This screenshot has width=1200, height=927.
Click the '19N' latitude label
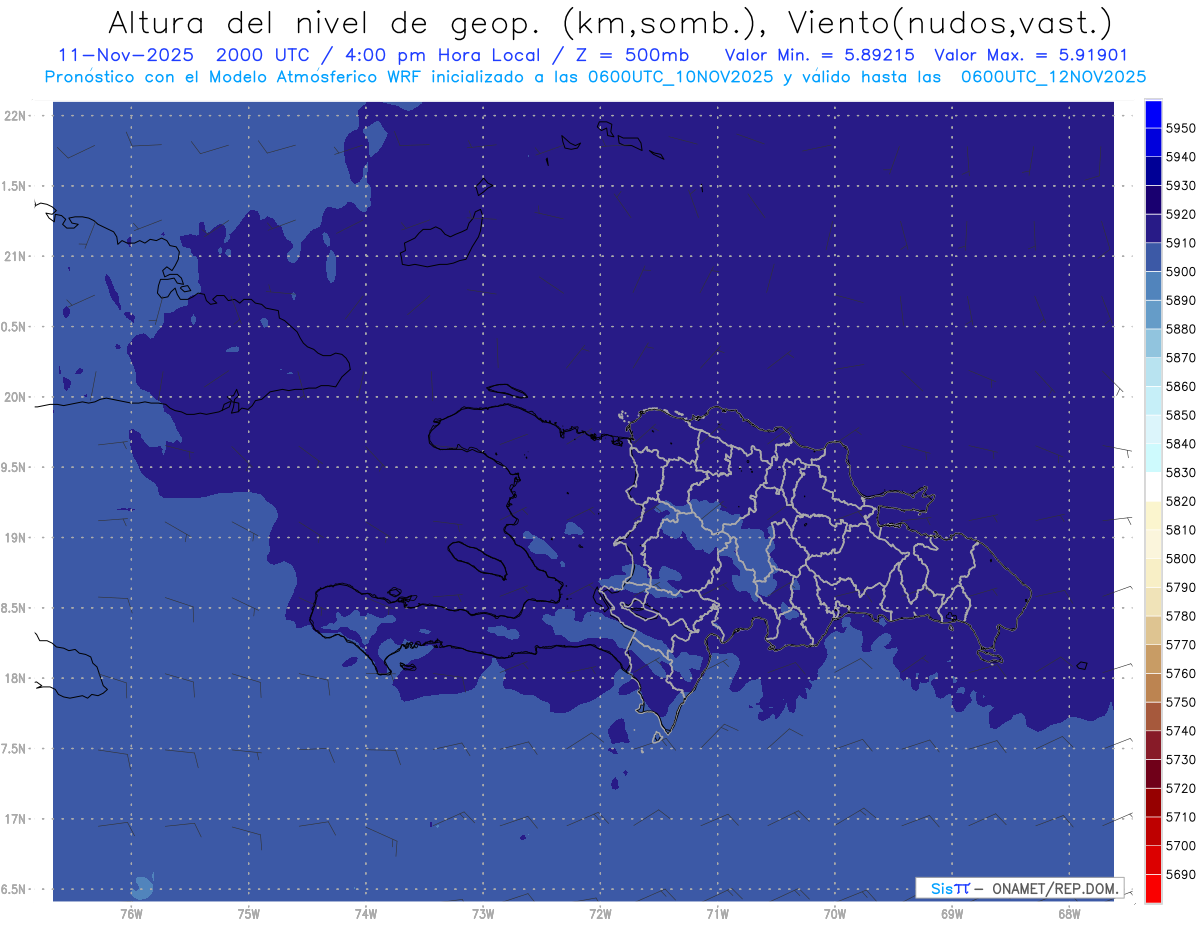(x=15, y=537)
